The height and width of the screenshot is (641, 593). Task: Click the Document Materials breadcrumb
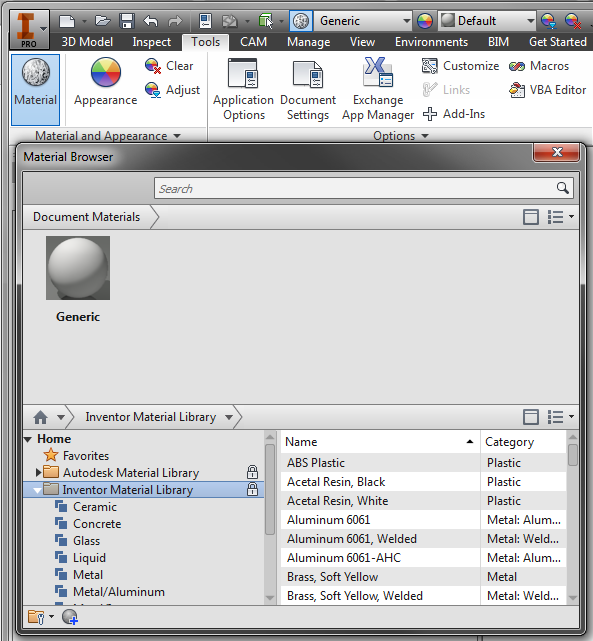[87, 217]
